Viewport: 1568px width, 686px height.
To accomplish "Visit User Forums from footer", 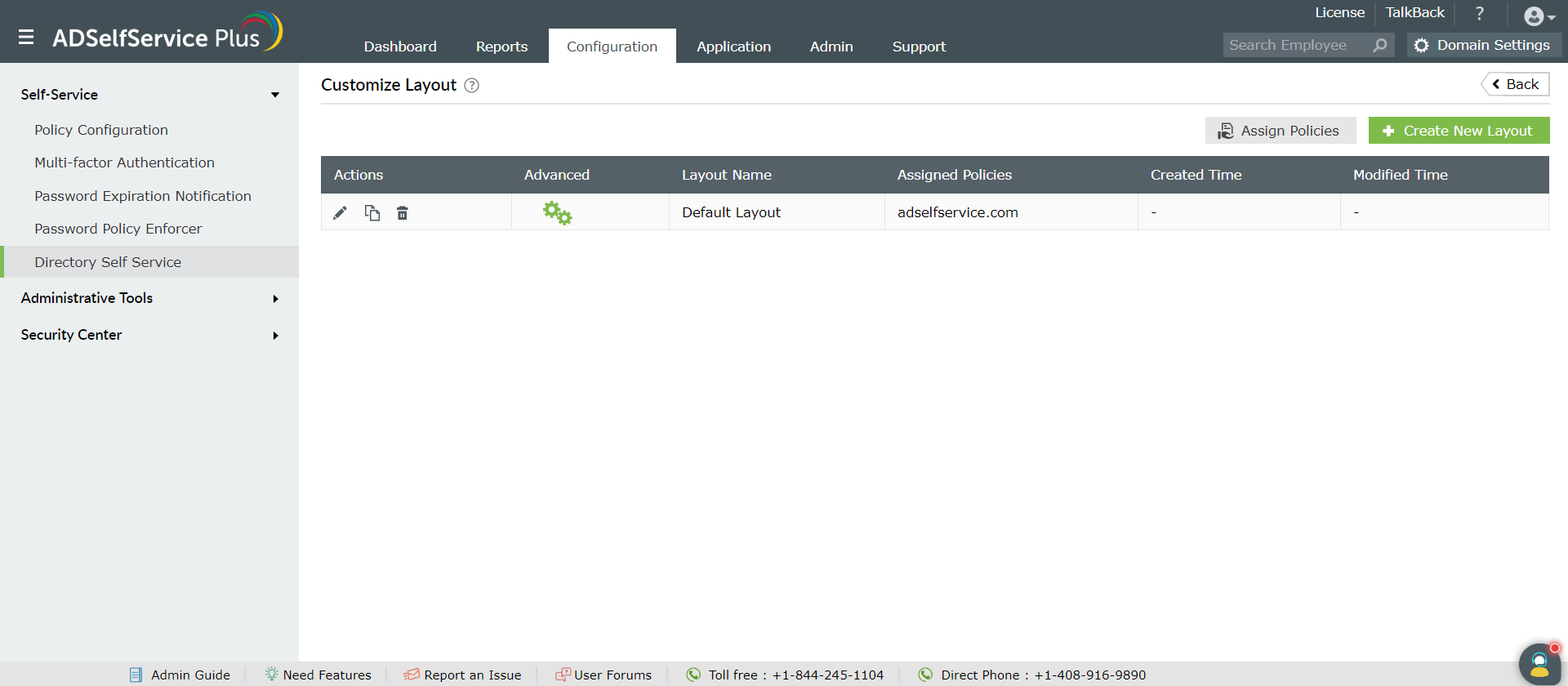I will 604,675.
